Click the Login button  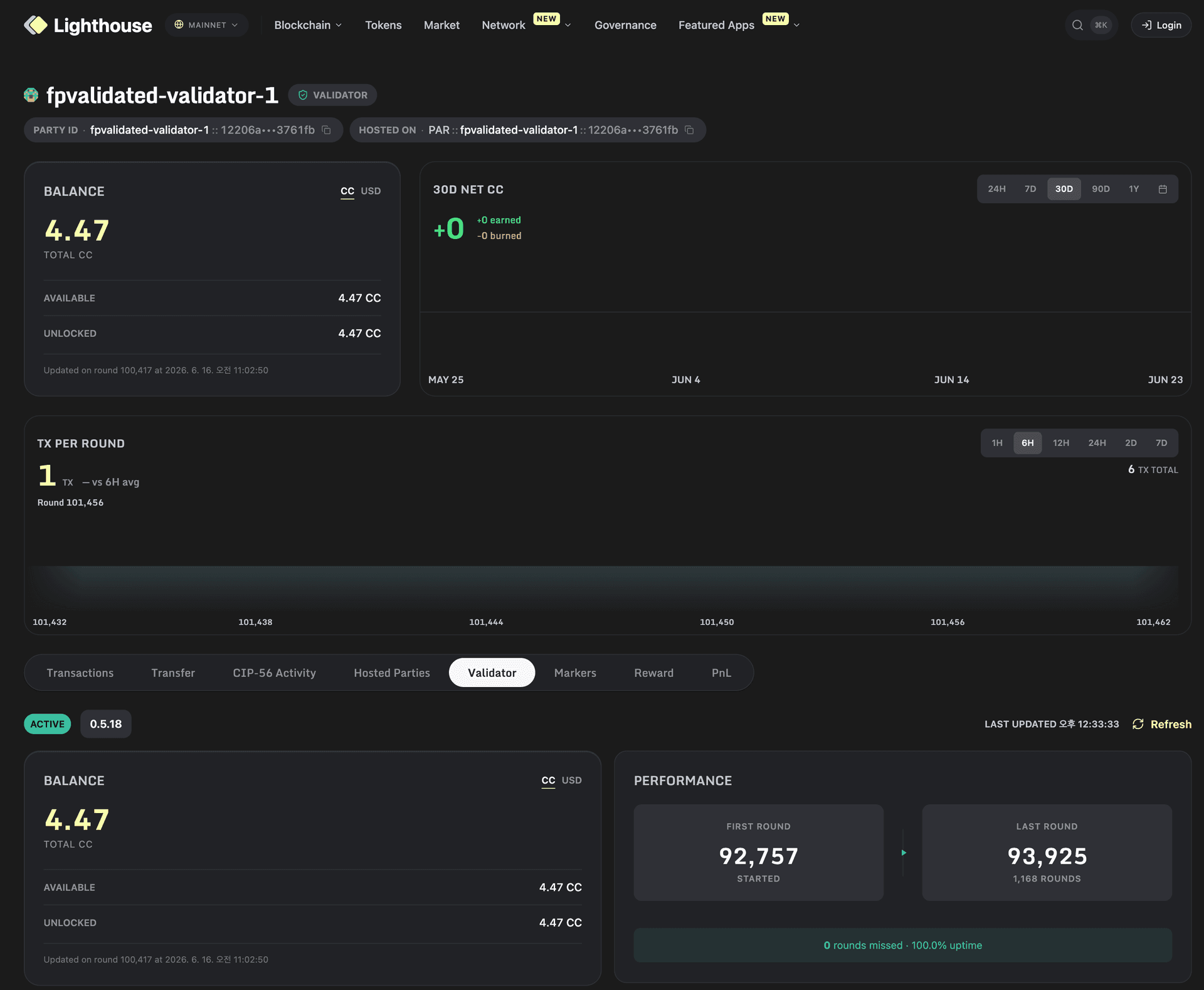tap(1161, 25)
